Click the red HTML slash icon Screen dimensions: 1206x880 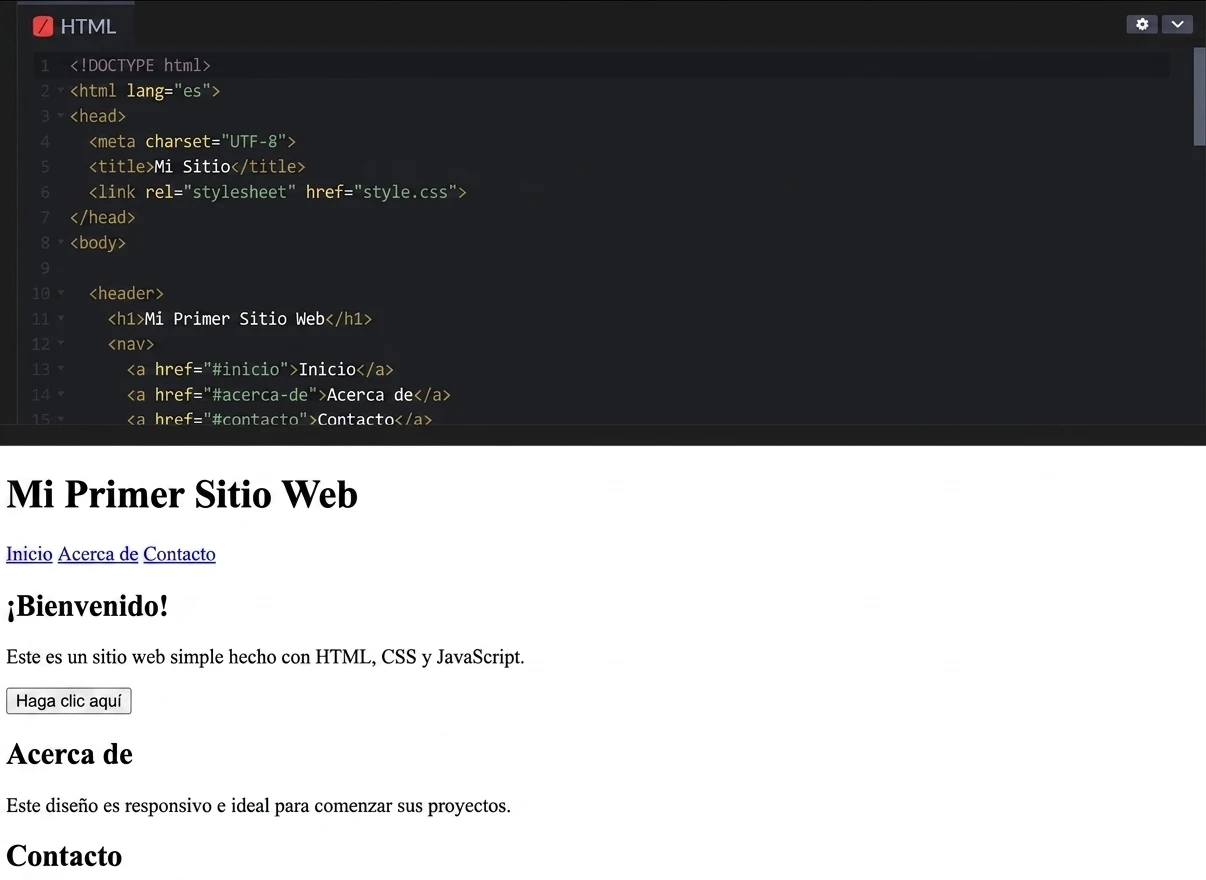click(x=42, y=26)
